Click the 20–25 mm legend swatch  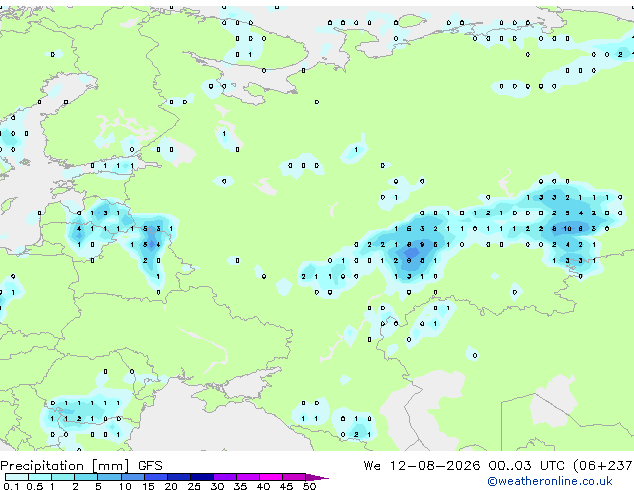(x=179, y=477)
